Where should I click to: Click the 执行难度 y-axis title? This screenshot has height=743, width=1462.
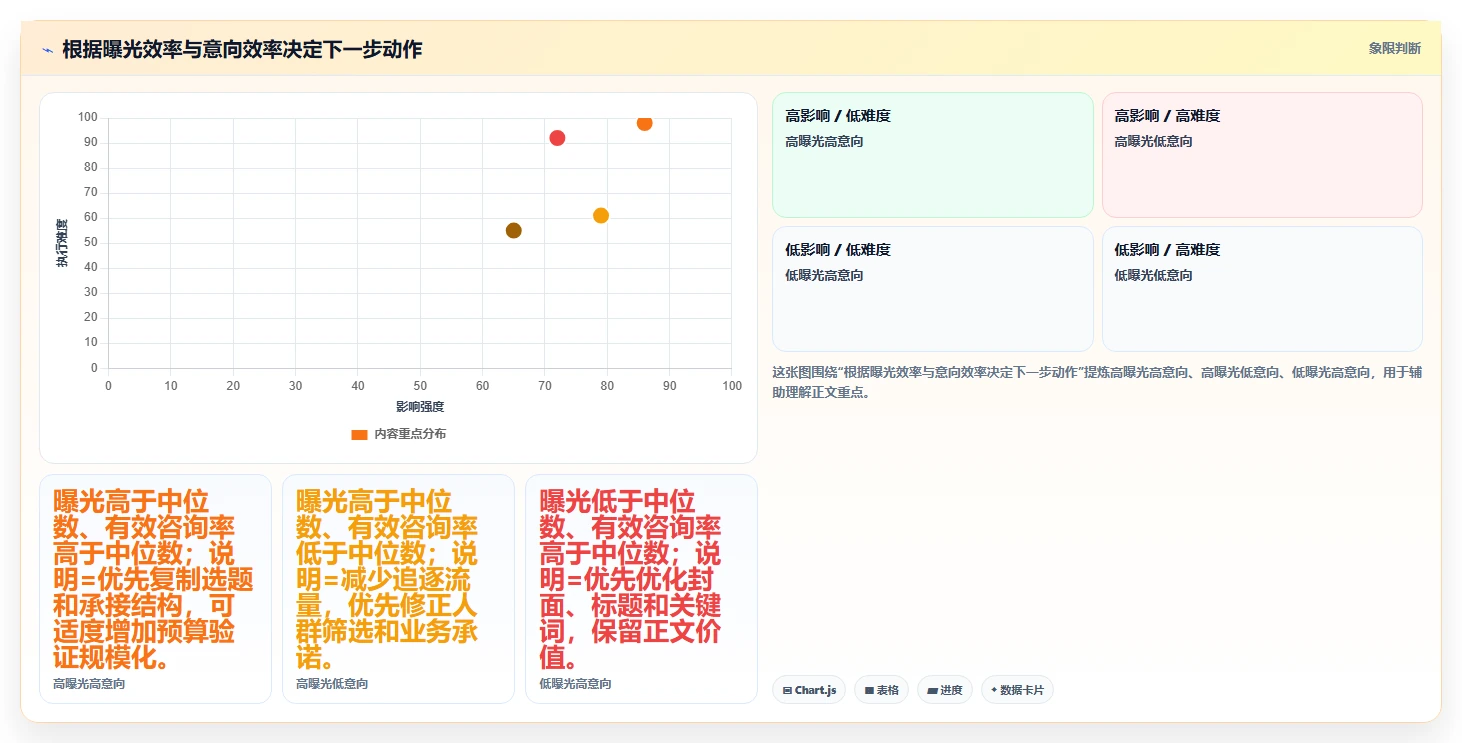point(62,243)
